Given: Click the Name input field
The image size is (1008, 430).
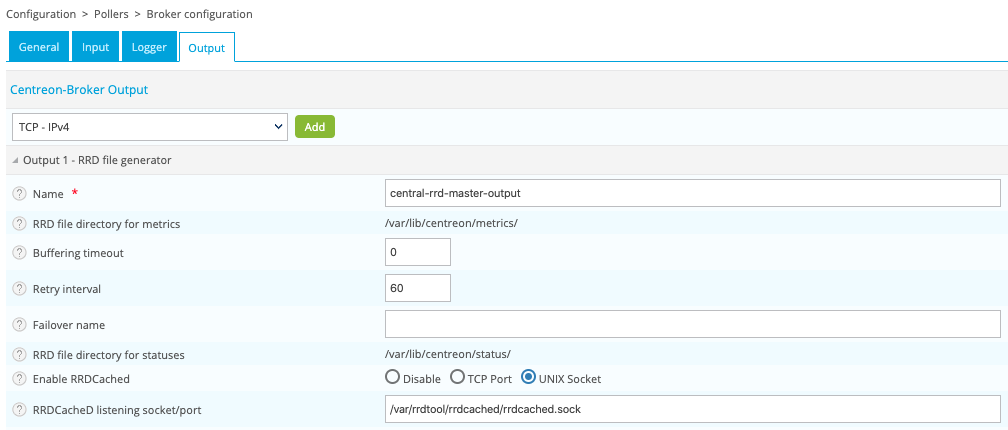Looking at the screenshot, I should click(693, 193).
